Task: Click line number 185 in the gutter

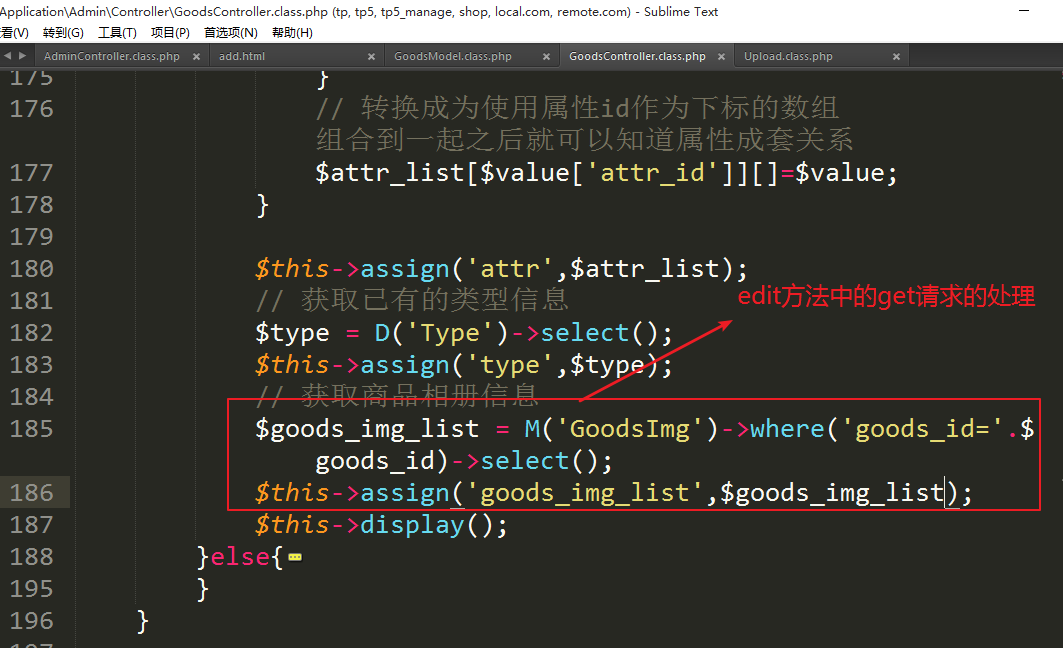Action: pos(31,429)
